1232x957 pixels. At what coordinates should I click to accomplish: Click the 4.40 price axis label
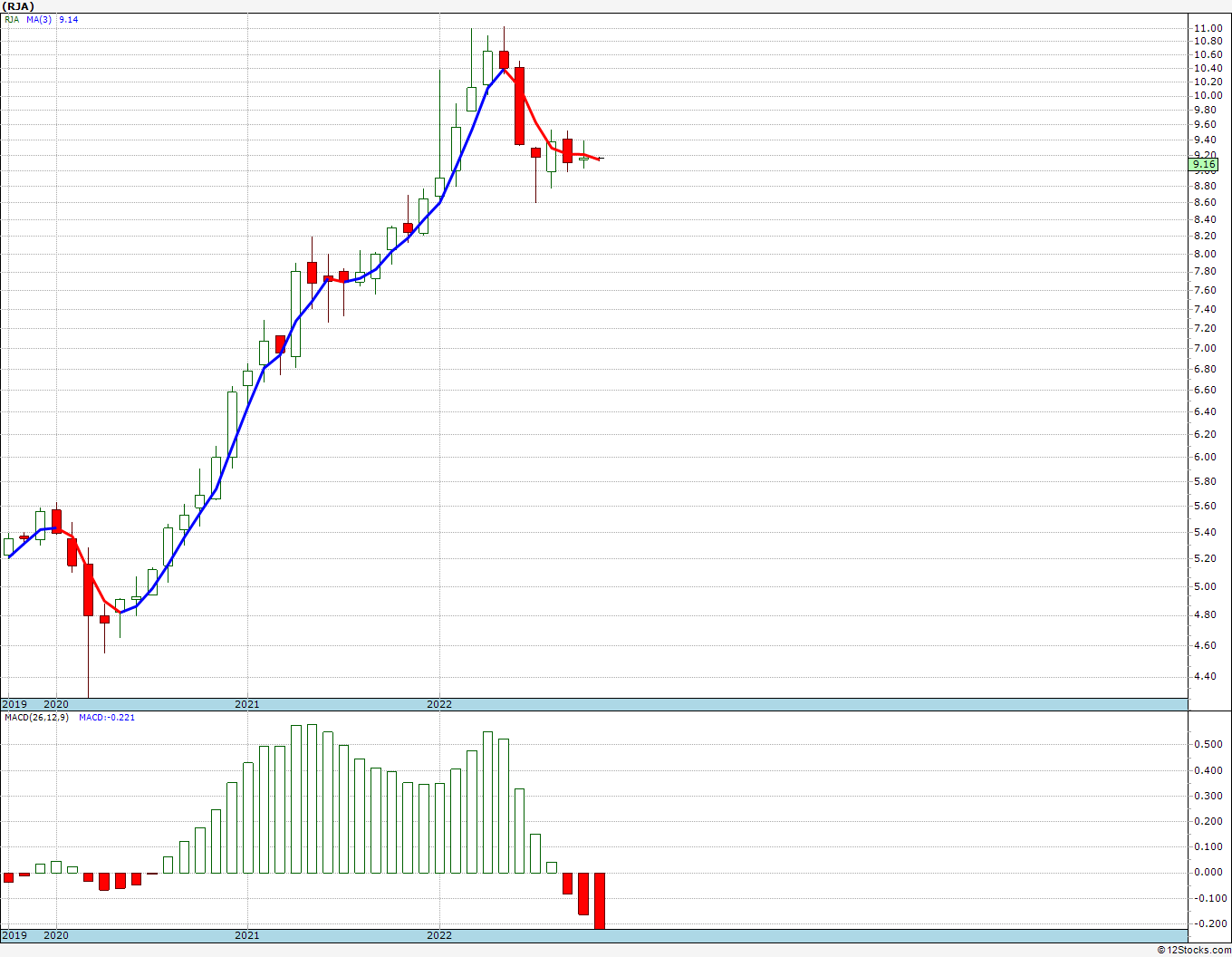1206,676
